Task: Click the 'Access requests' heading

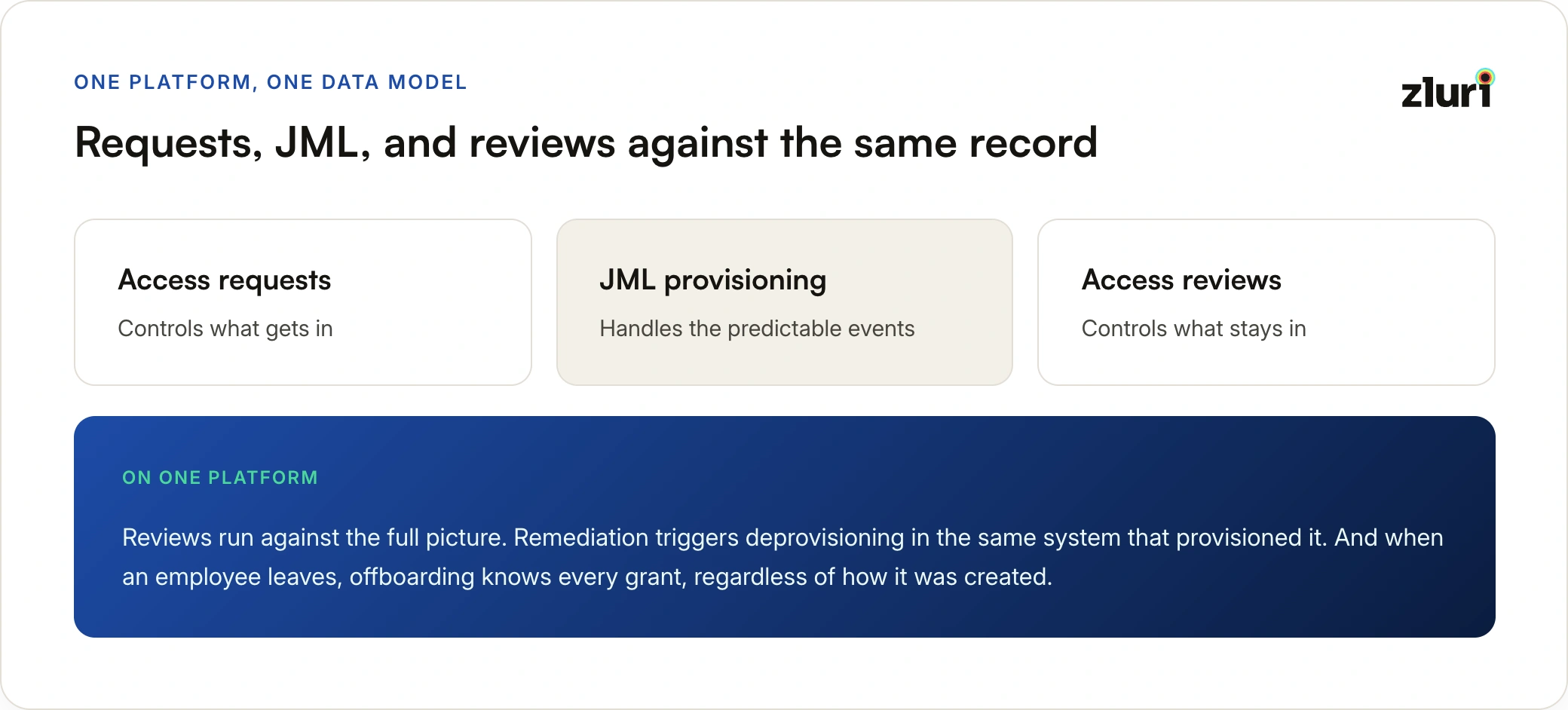Action: pyautogui.click(x=225, y=280)
